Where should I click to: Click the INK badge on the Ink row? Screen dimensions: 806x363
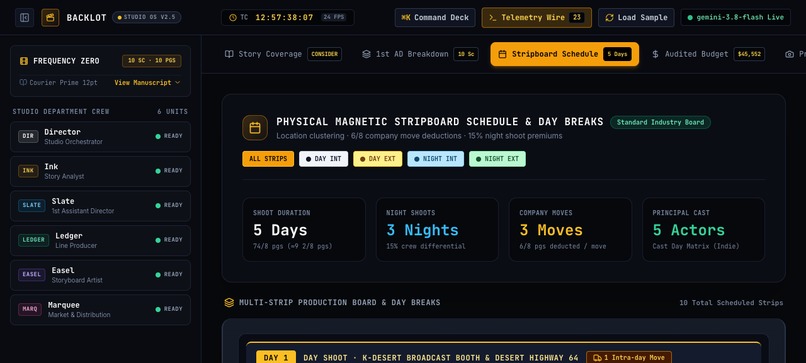[28, 171]
